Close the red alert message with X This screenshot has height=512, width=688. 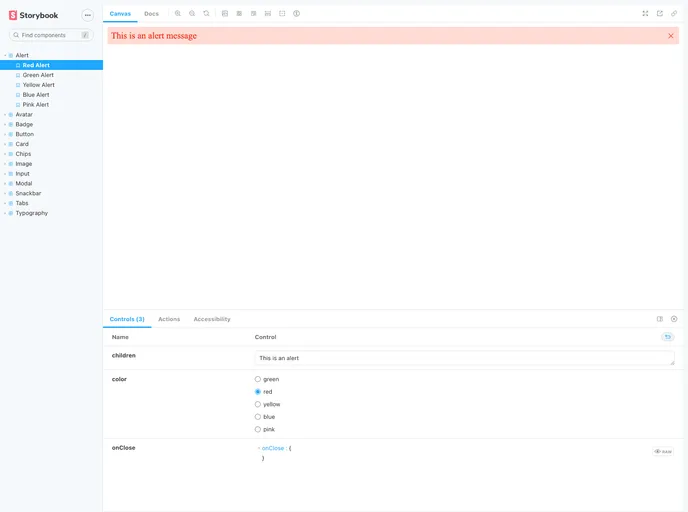[671, 36]
